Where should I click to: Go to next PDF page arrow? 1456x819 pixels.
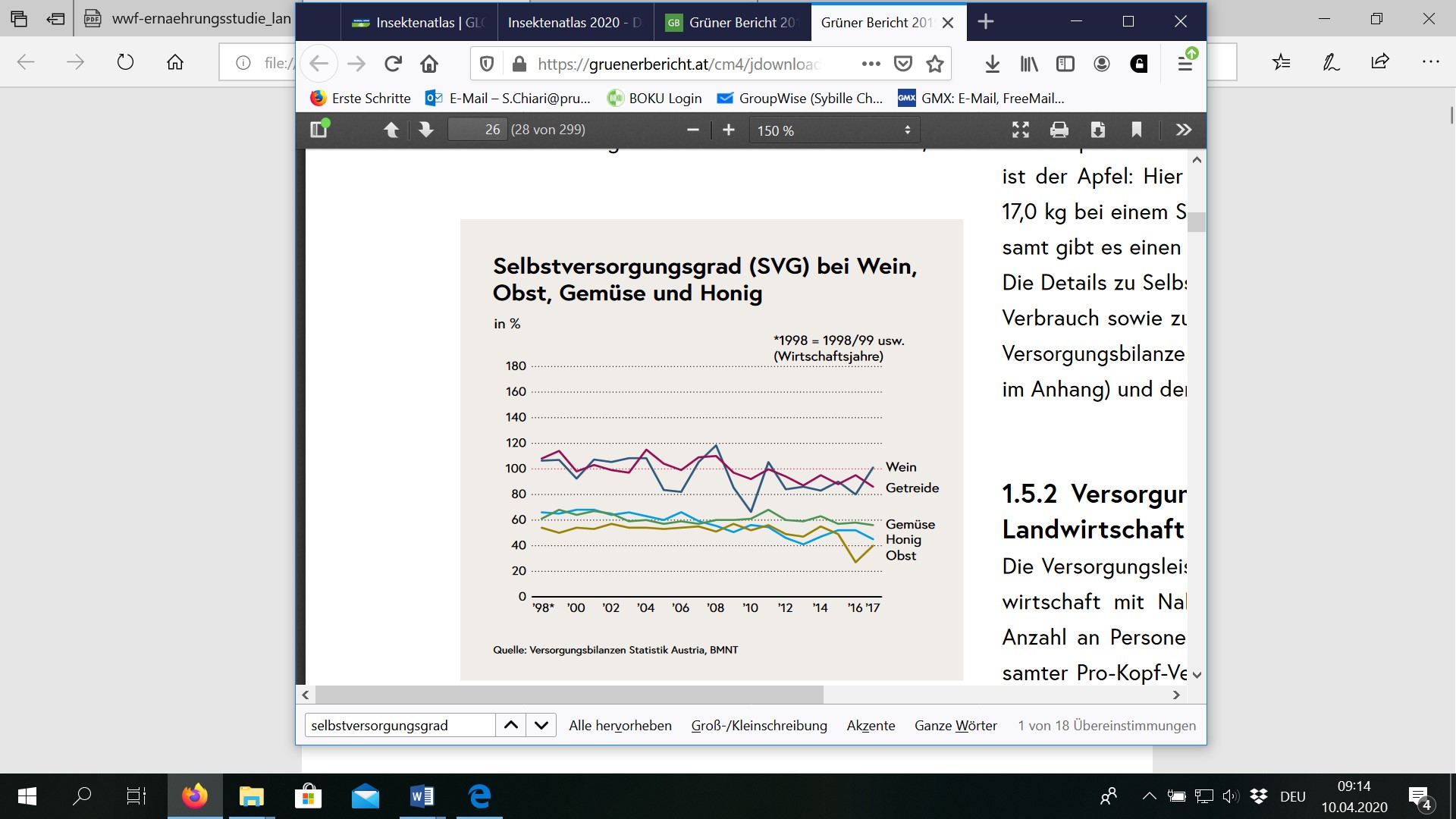(x=426, y=130)
